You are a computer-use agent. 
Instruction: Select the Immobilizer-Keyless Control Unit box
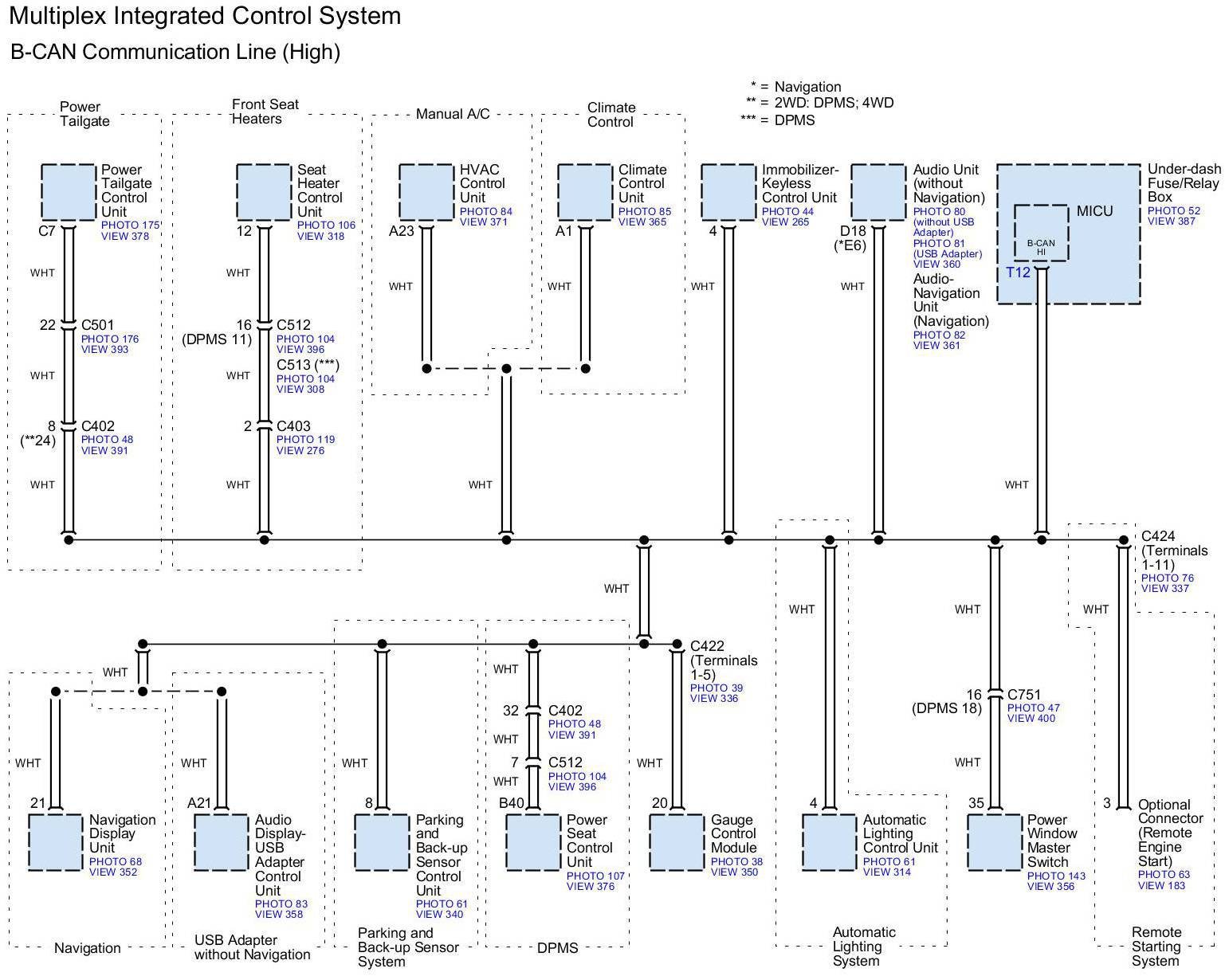(728, 192)
